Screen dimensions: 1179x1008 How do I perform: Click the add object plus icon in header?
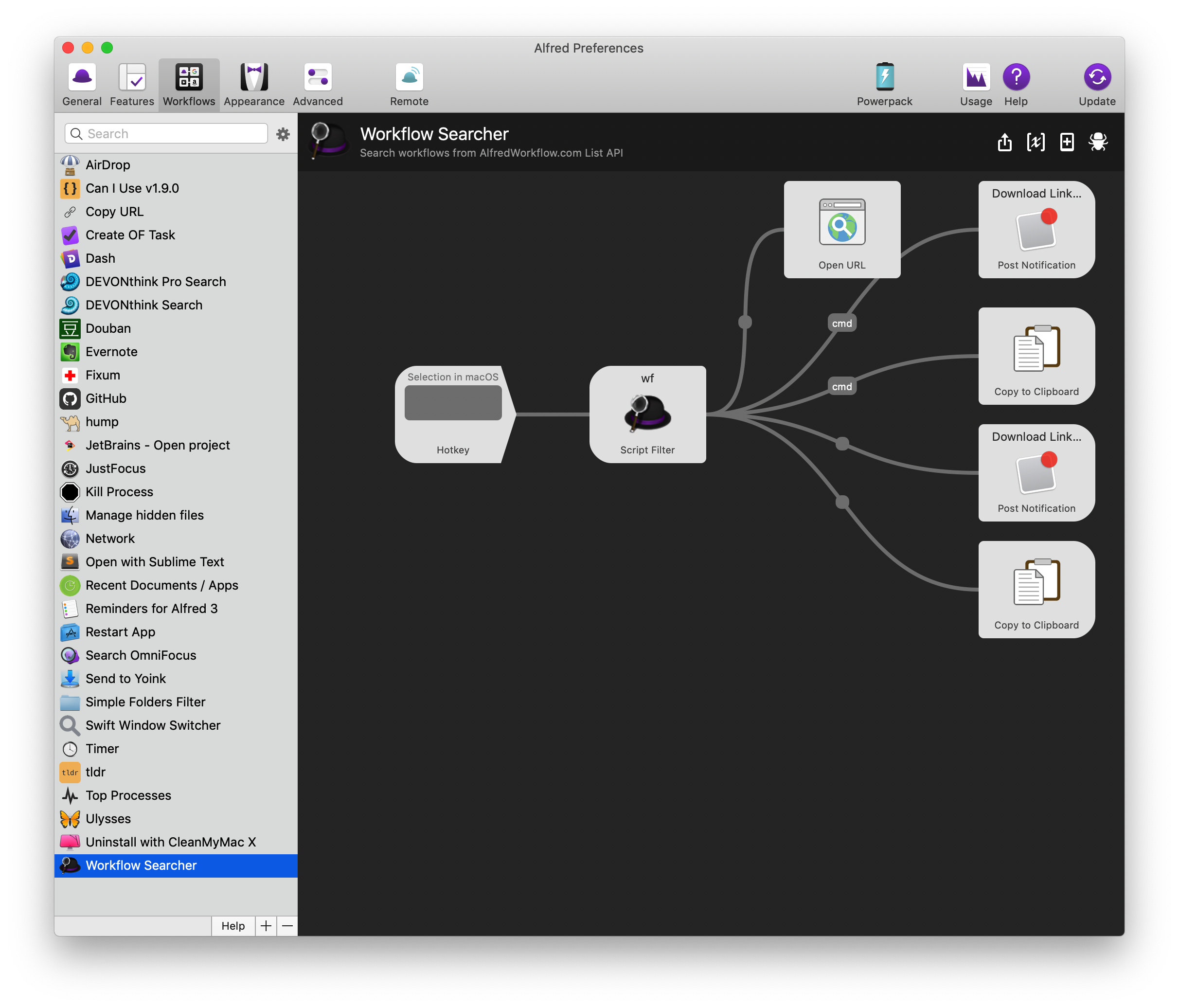[1067, 142]
